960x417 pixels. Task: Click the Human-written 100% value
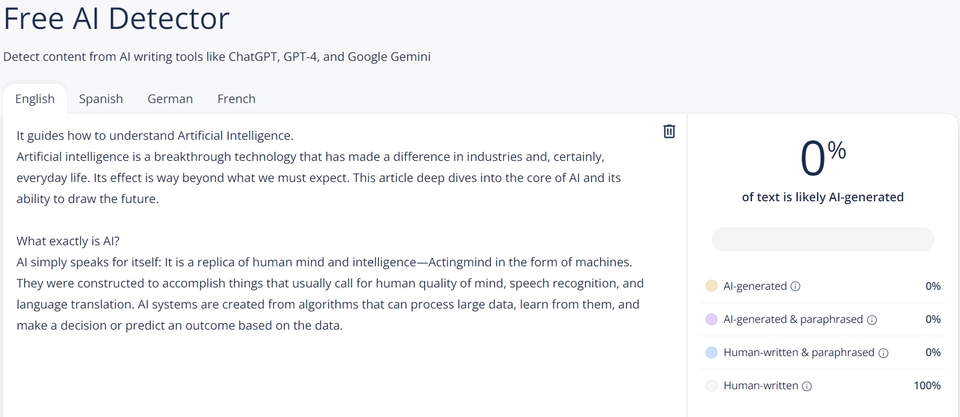point(927,386)
